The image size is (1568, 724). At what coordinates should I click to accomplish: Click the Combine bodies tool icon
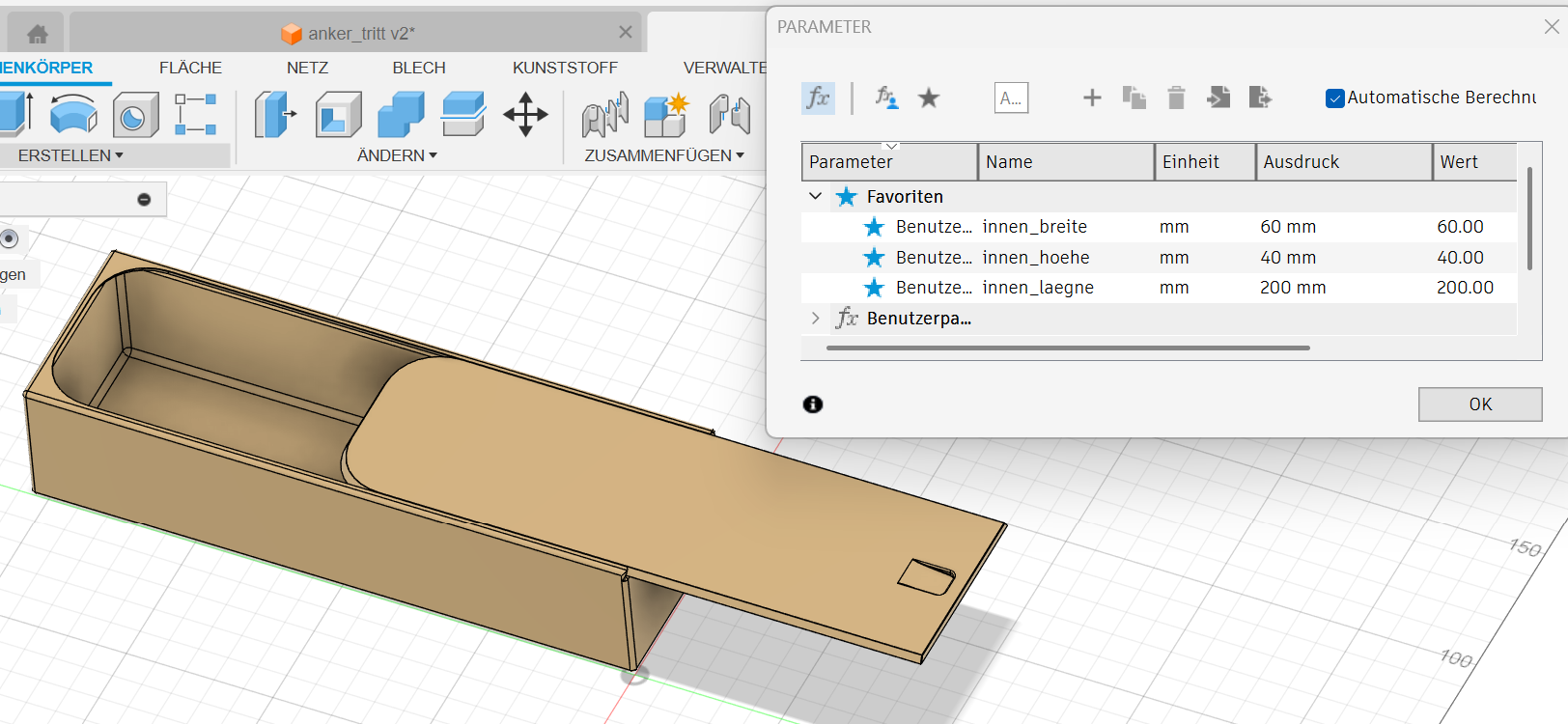click(x=401, y=115)
